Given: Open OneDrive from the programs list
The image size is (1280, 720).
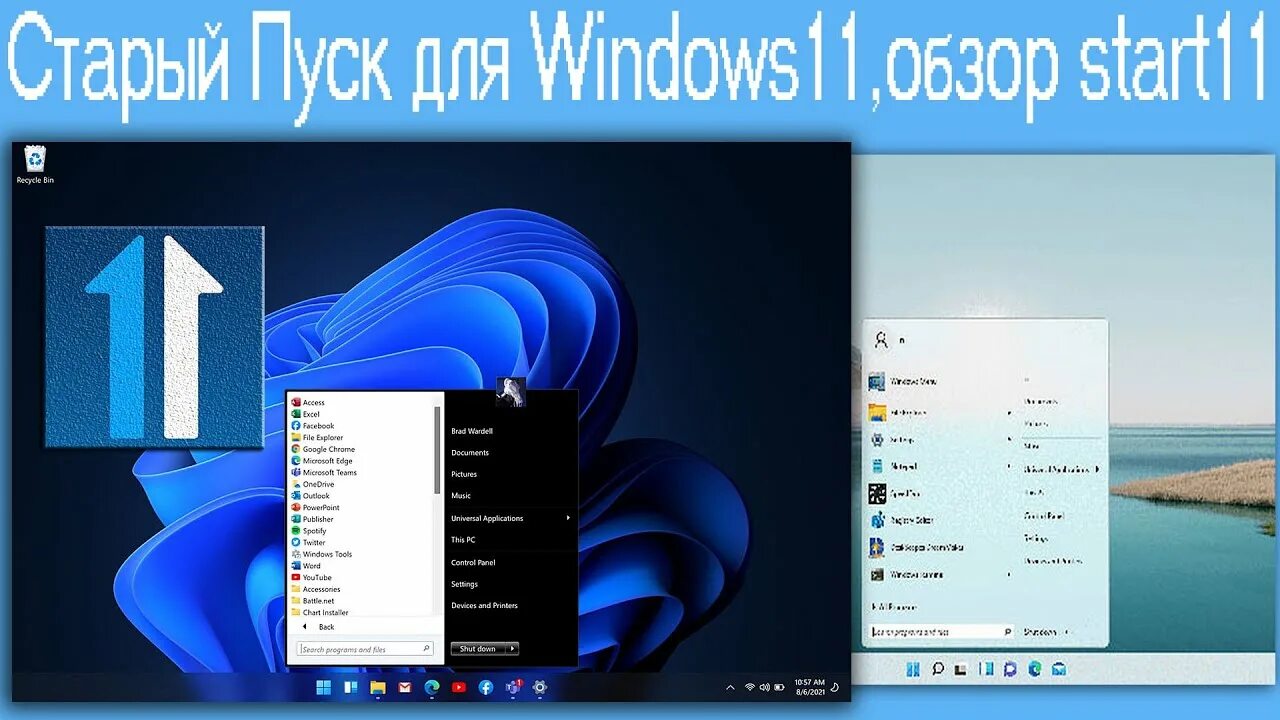Looking at the screenshot, I should point(313,484).
